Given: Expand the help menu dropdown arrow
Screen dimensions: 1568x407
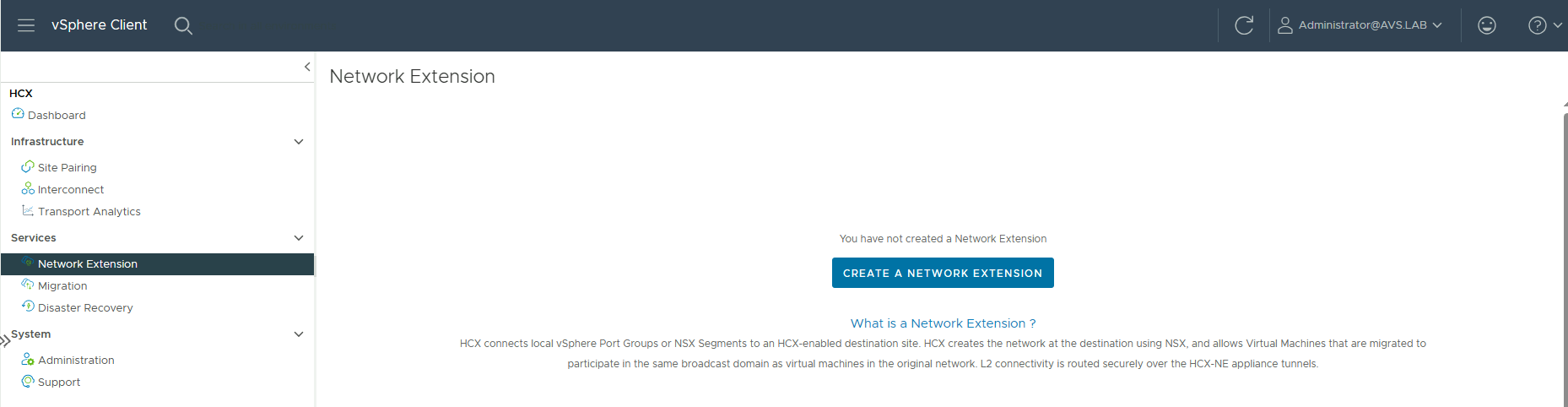Looking at the screenshot, I should click(x=1558, y=25).
